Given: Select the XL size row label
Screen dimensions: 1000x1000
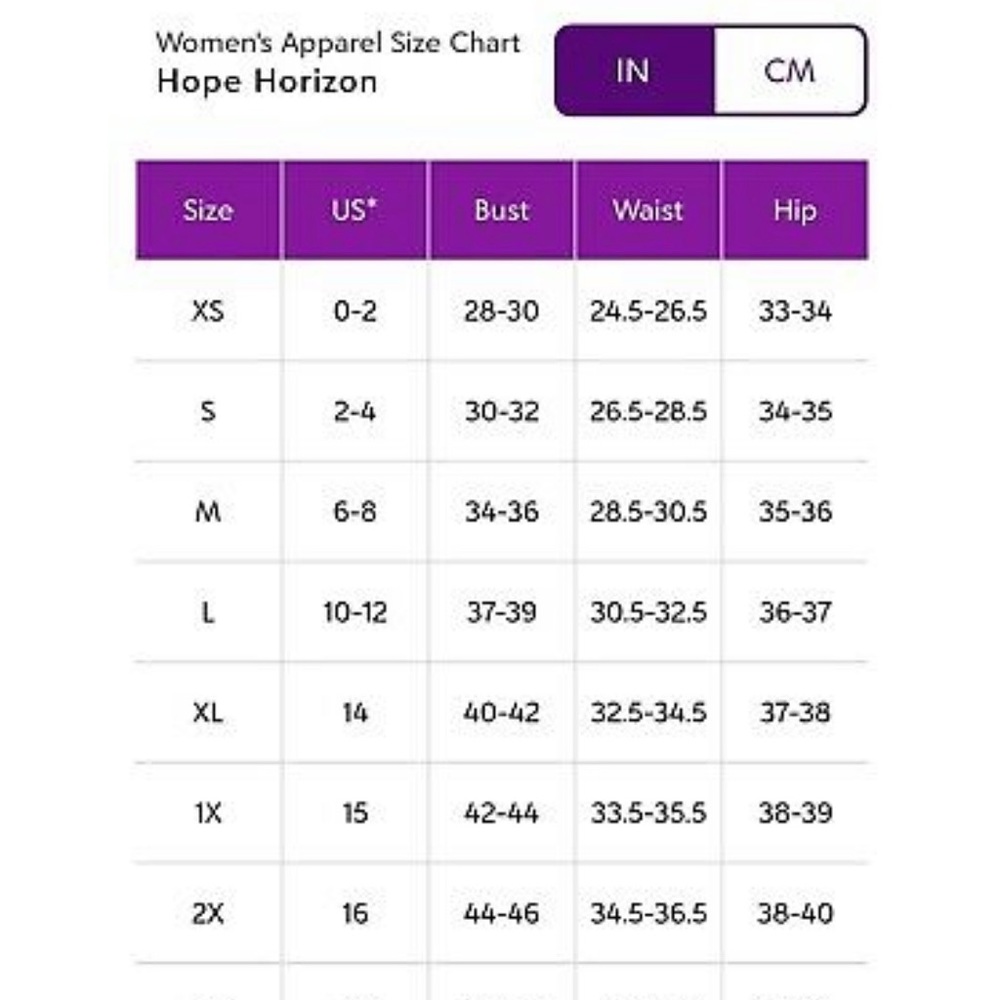Looking at the screenshot, I should point(208,712).
